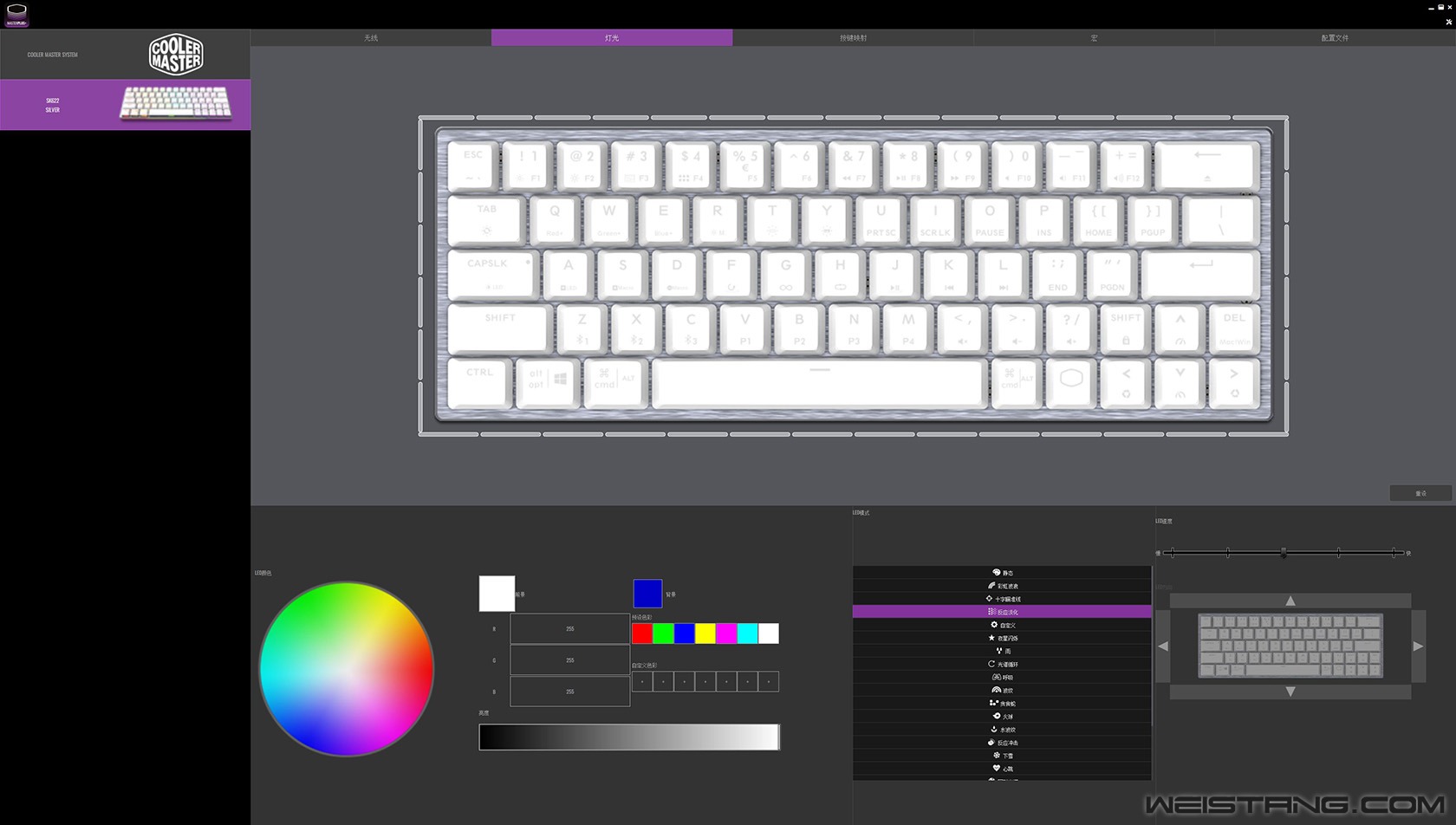This screenshot has width=1456, height=825.
Task: Select the SK622 Silver keyboard device
Action: pyautogui.click(x=126, y=105)
